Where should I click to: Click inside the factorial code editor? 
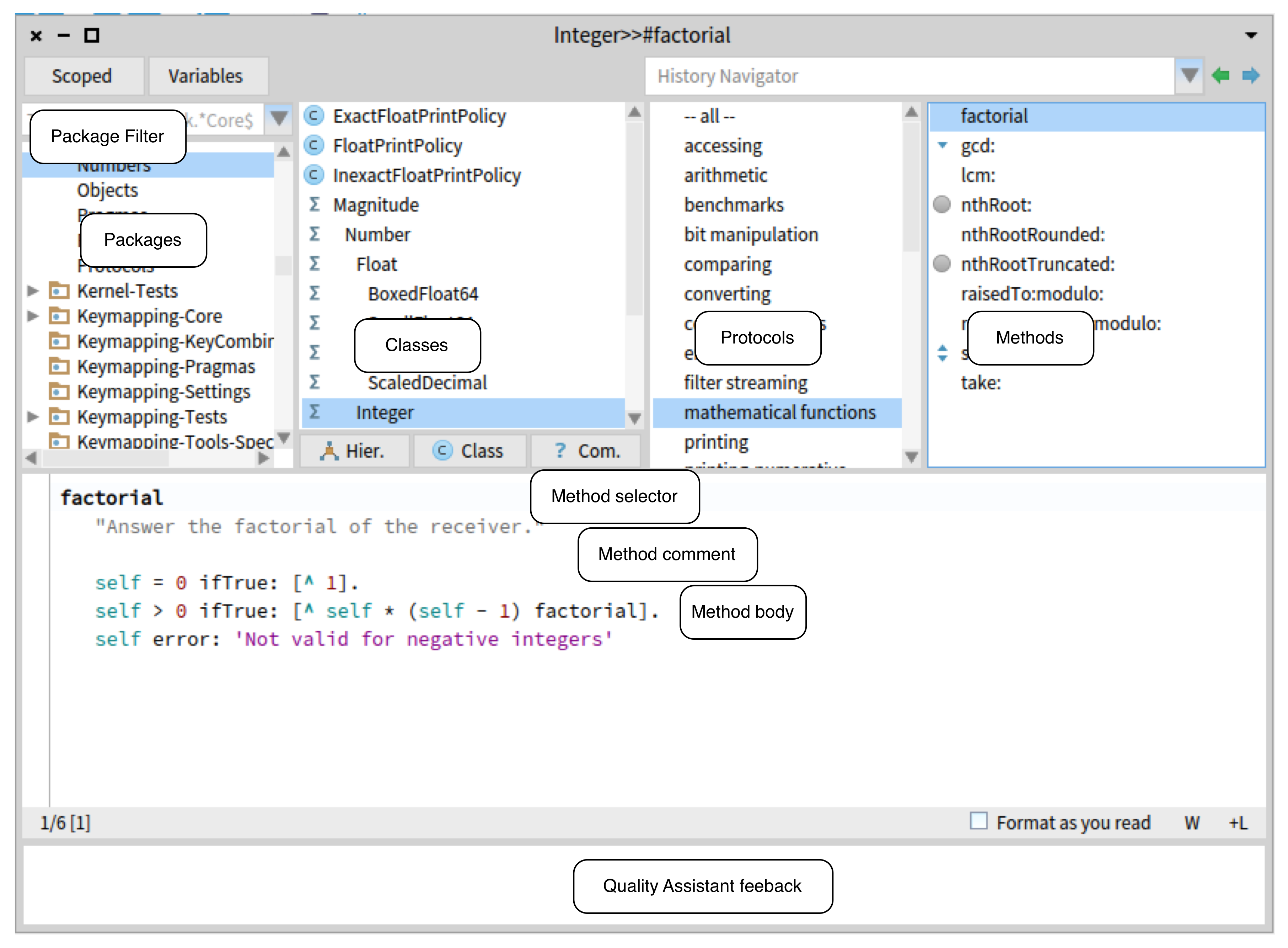pos(657,640)
